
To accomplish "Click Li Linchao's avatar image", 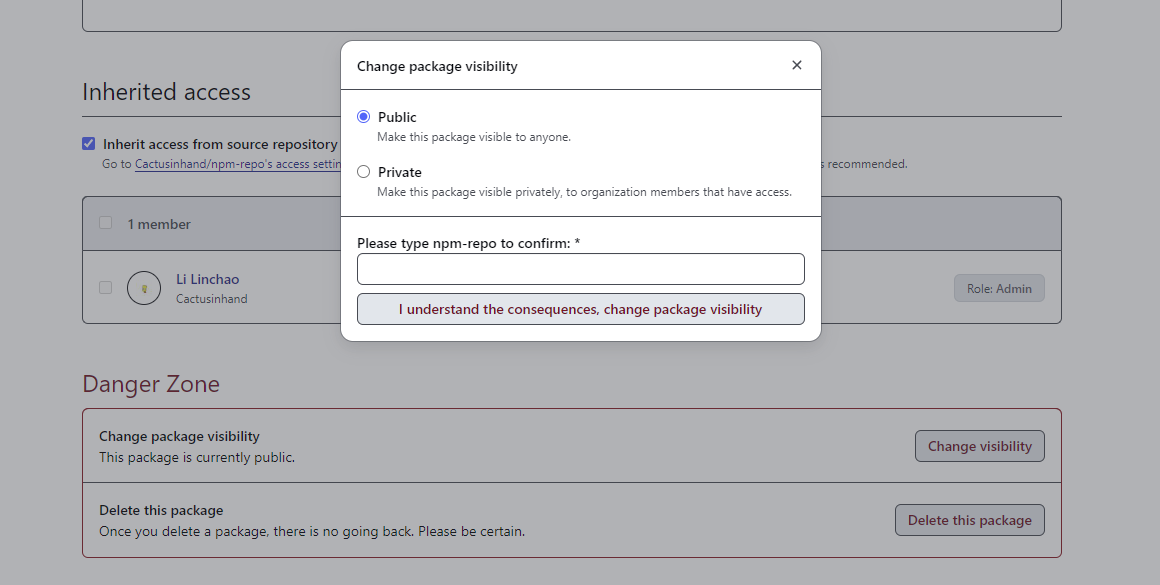I will coord(144,288).
